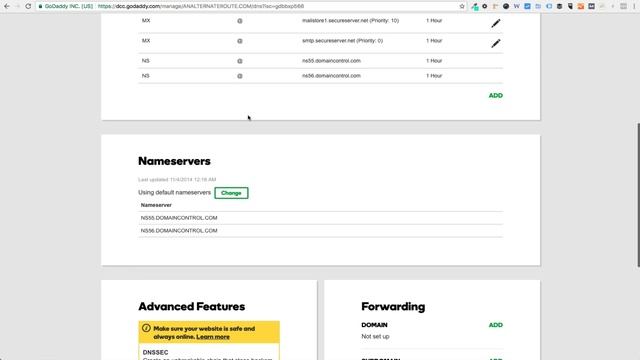
Task: Add domain forwarding
Action: [496, 325]
